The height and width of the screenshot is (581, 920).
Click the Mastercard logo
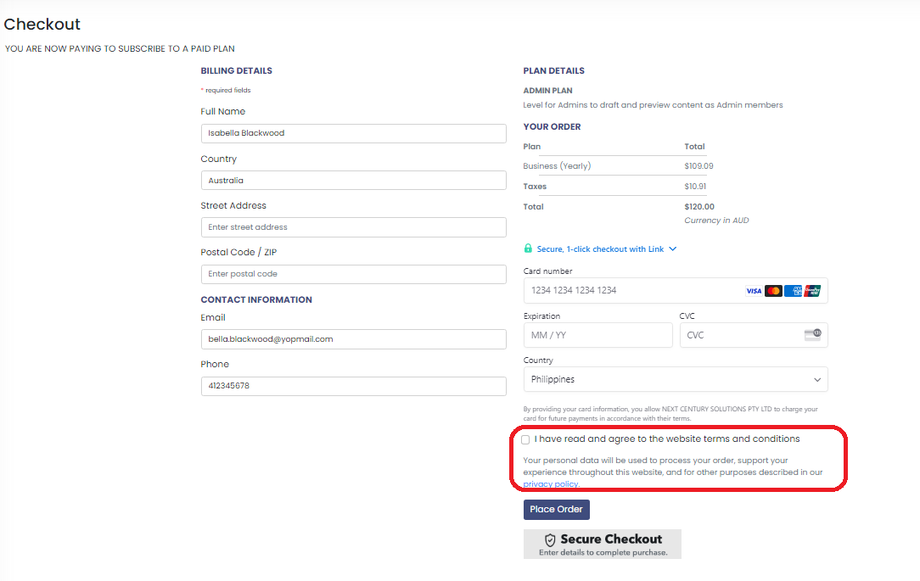click(x=773, y=291)
